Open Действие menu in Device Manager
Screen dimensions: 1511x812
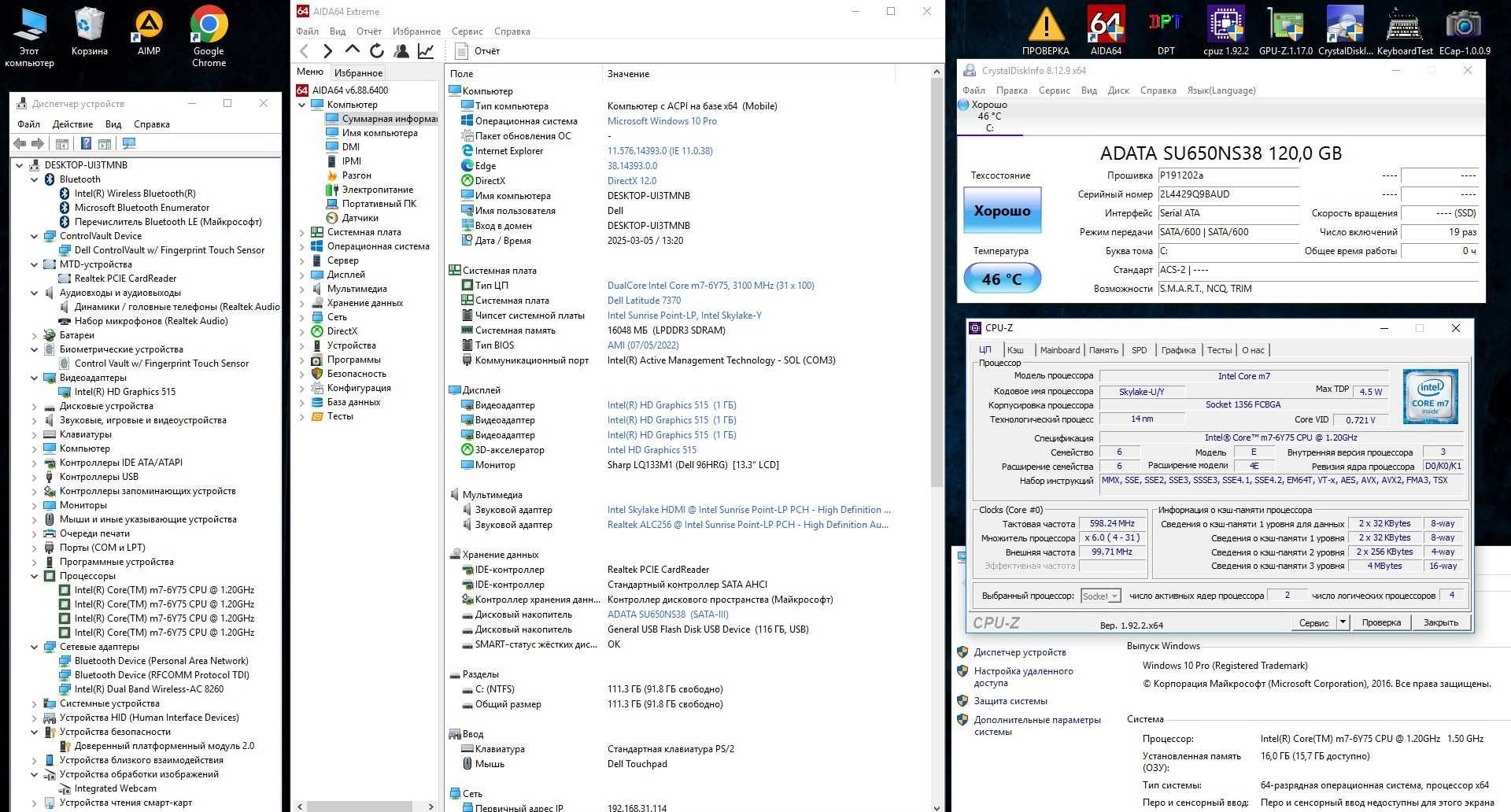pos(72,124)
